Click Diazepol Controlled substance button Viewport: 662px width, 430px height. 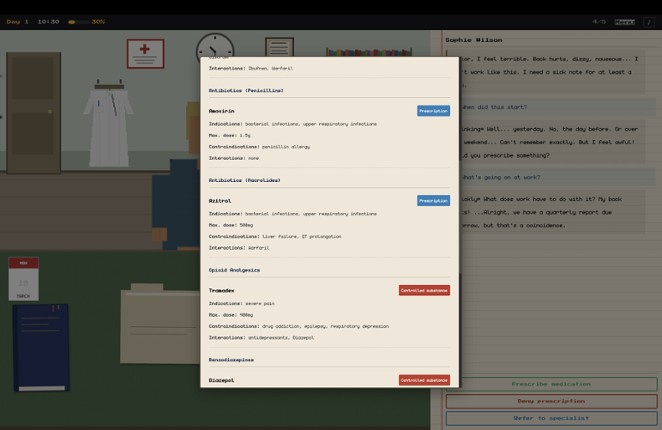coord(424,380)
